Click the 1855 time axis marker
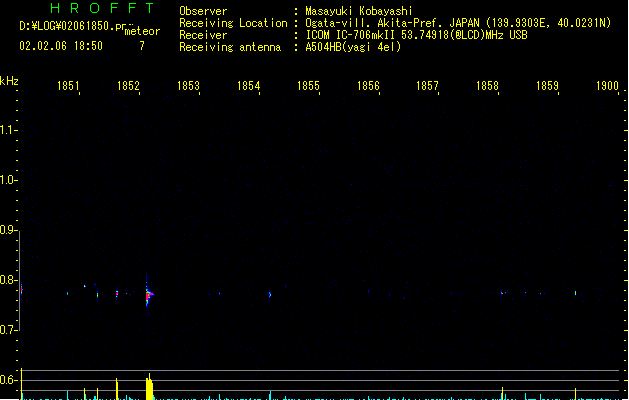Viewport: 629px width, 400px height. tap(308, 86)
